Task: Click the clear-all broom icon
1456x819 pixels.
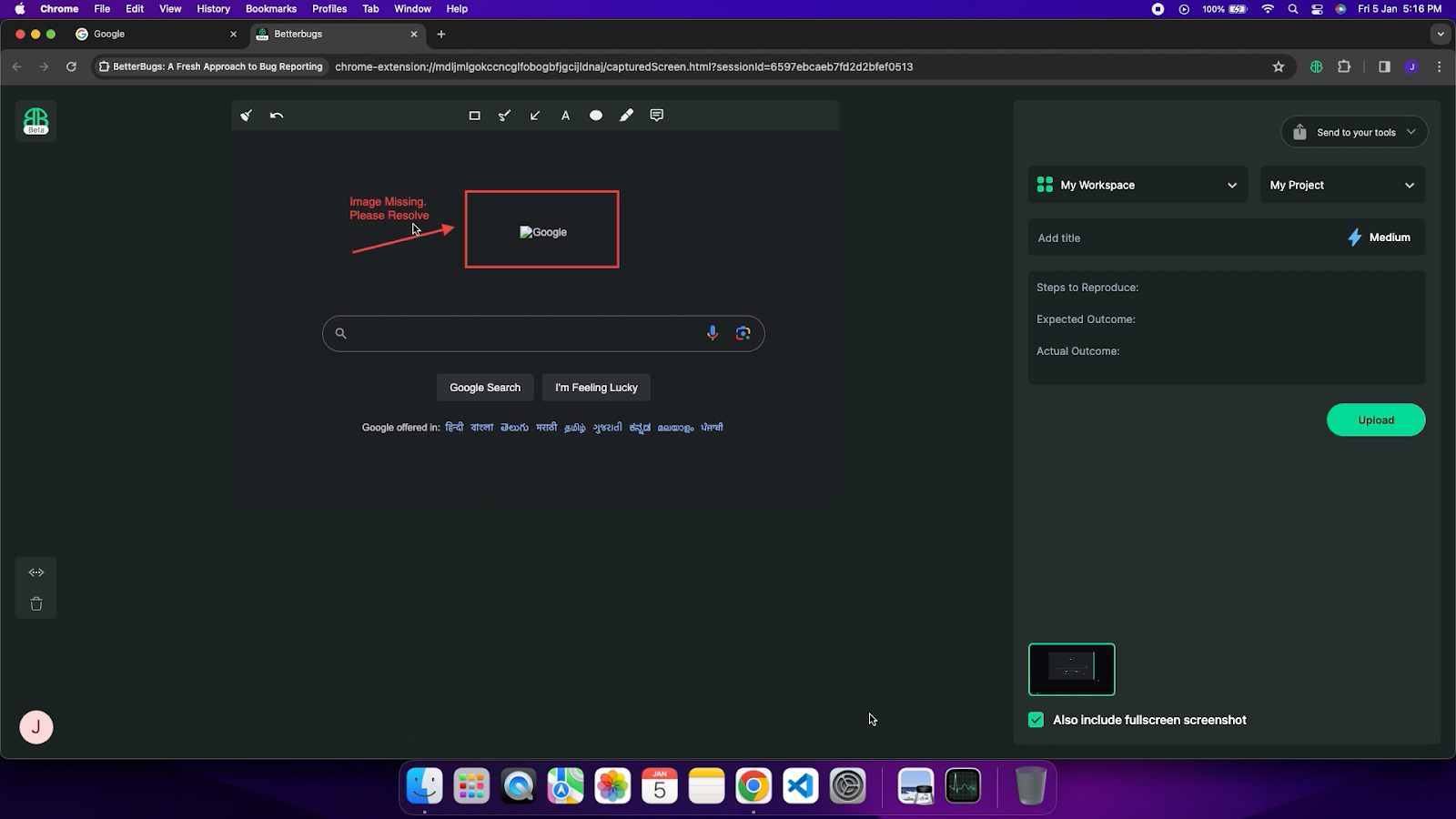Action: point(246,116)
